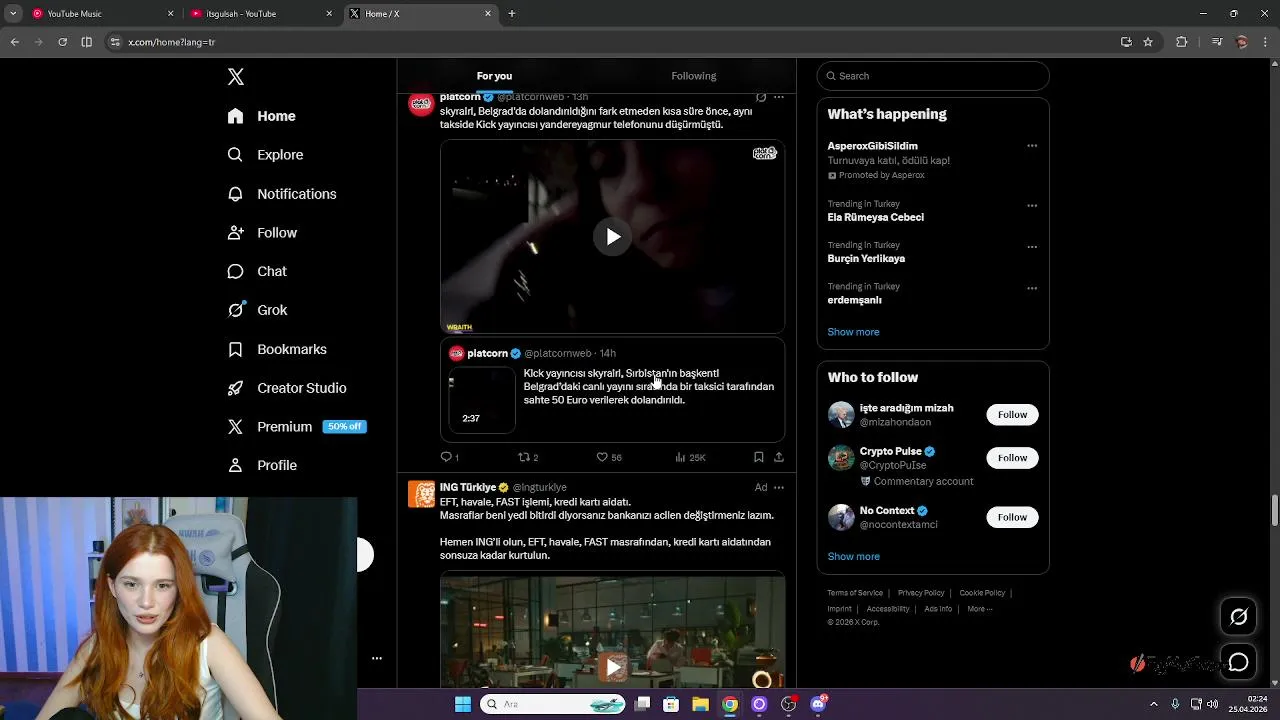Viewport: 1280px width, 720px height.
Task: Like the platcorn post
Action: pyautogui.click(x=609, y=457)
